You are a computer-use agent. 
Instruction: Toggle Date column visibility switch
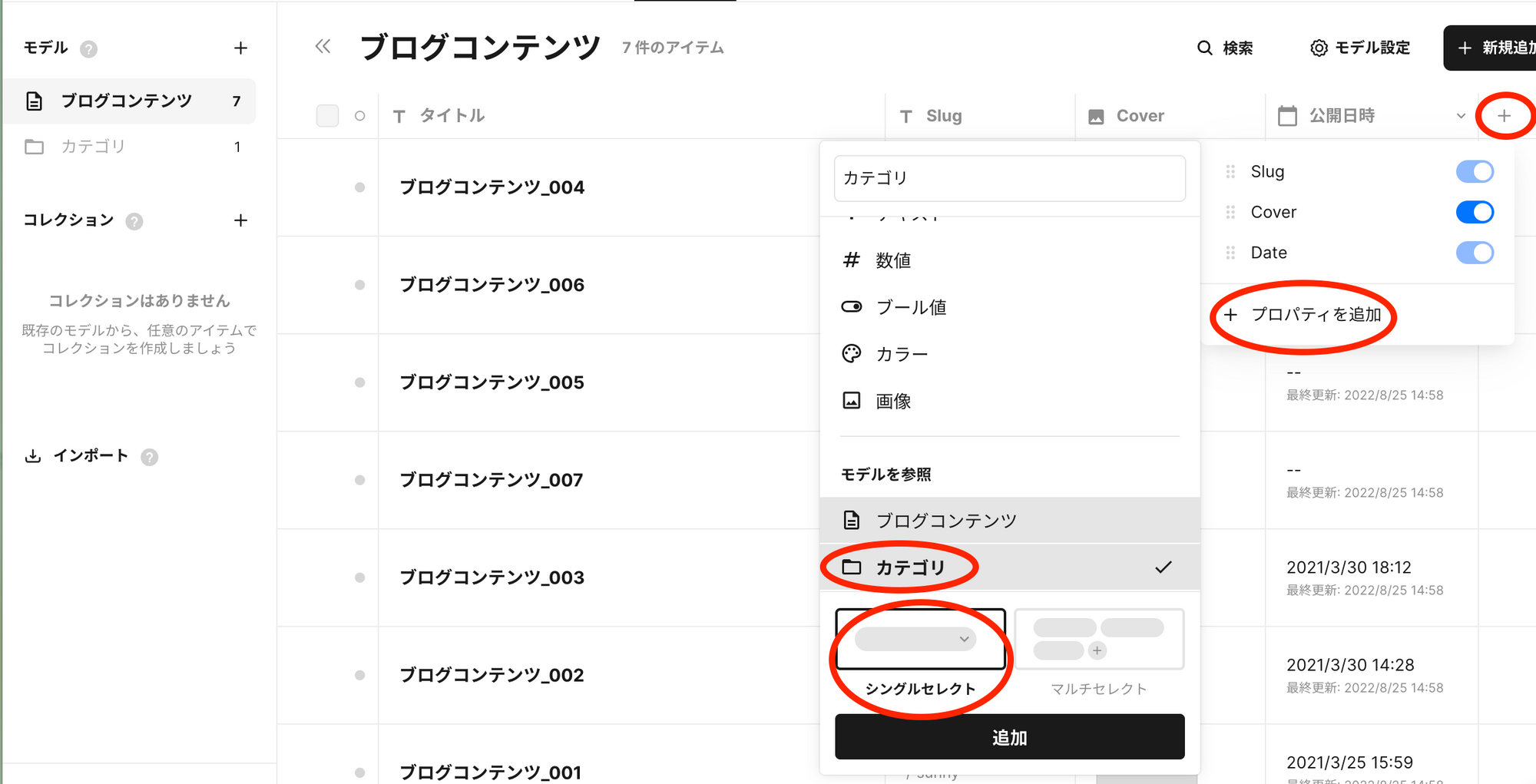click(1475, 253)
